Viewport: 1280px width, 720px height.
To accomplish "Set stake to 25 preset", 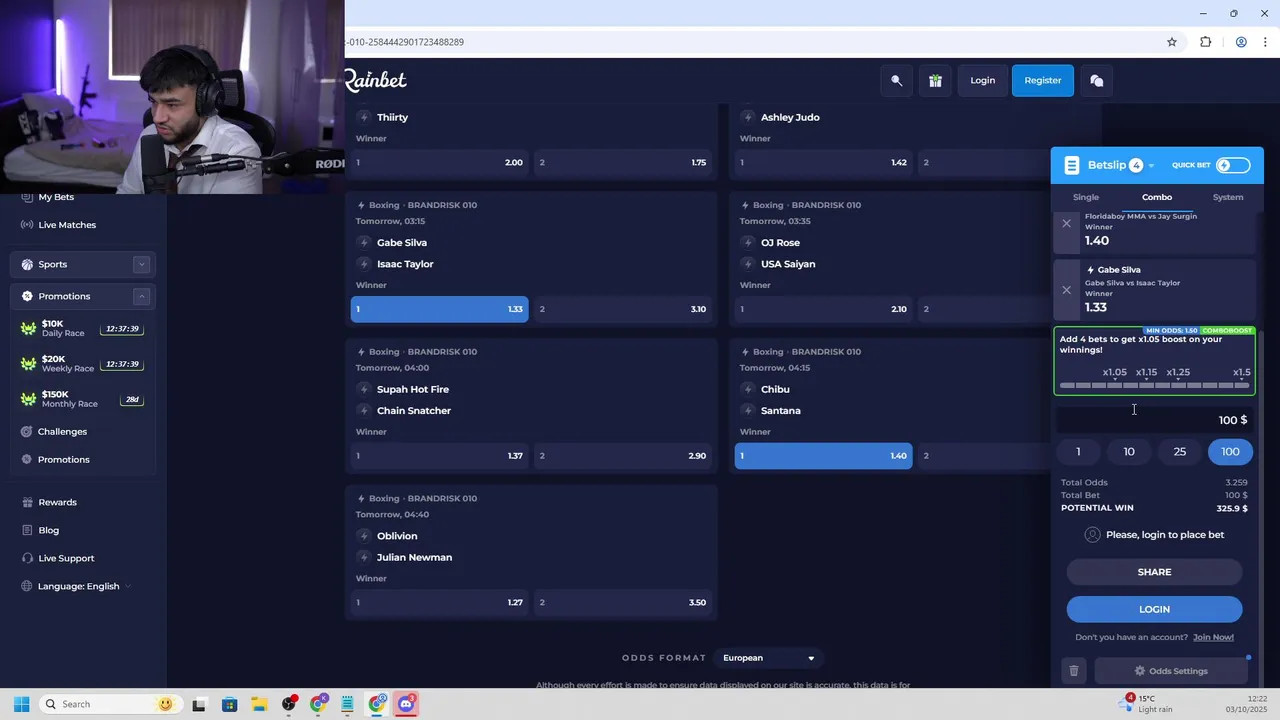I will click(1180, 452).
